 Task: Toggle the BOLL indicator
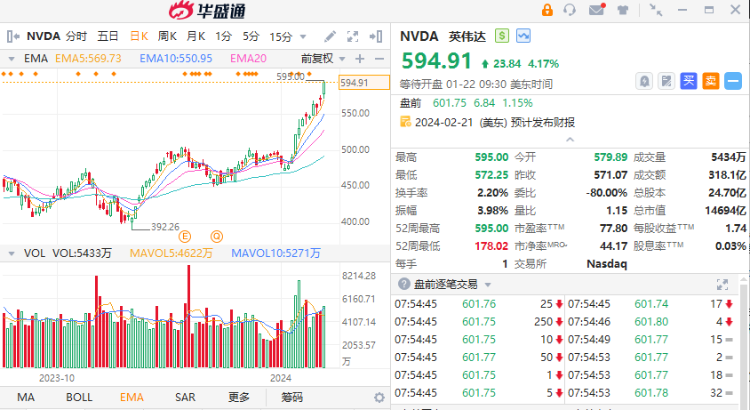[79, 397]
